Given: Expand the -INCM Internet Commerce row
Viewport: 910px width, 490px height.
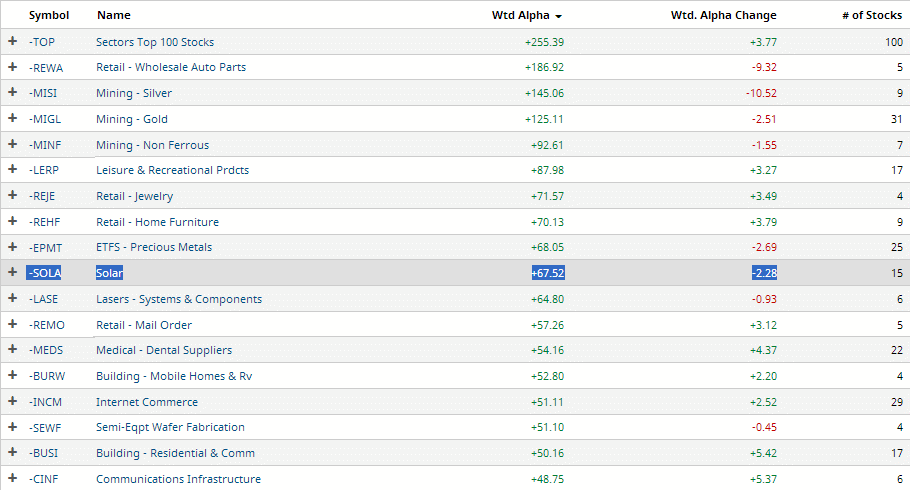Looking at the screenshot, I should coord(12,401).
